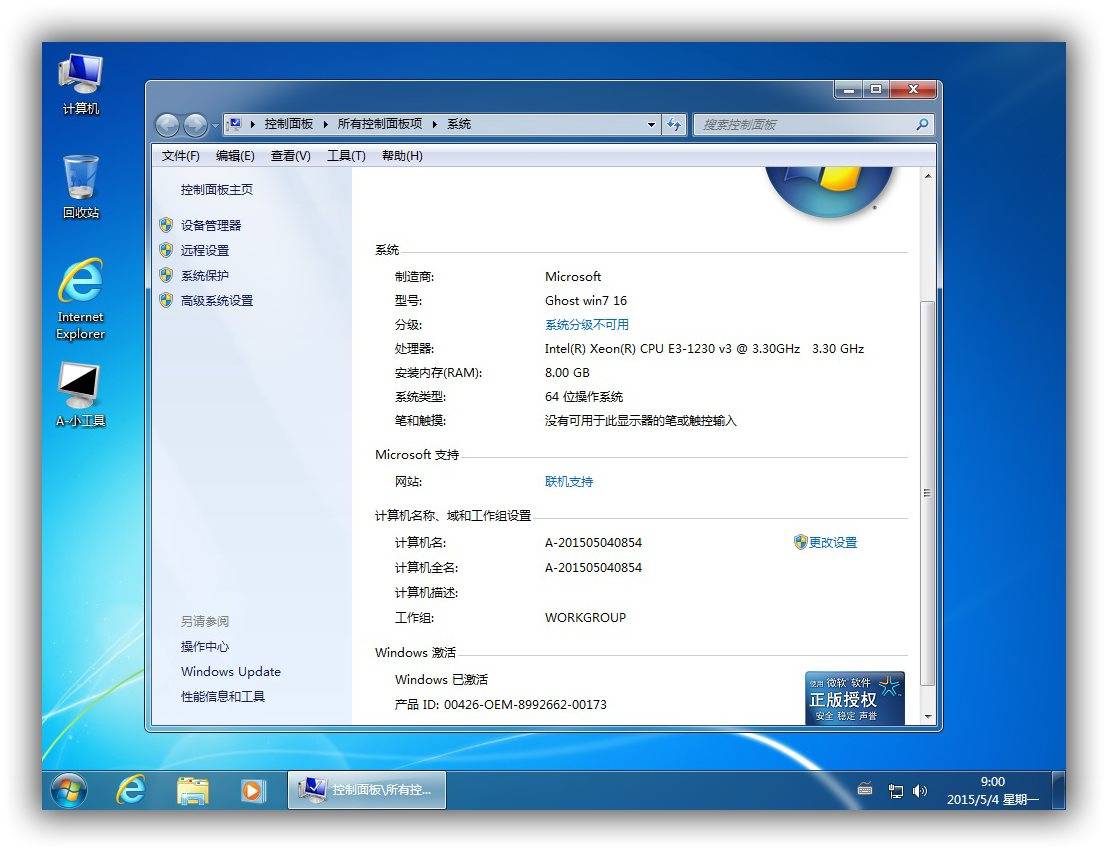Click the control panel icon in address bar
The width and height of the screenshot is (1108, 852).
235,124
